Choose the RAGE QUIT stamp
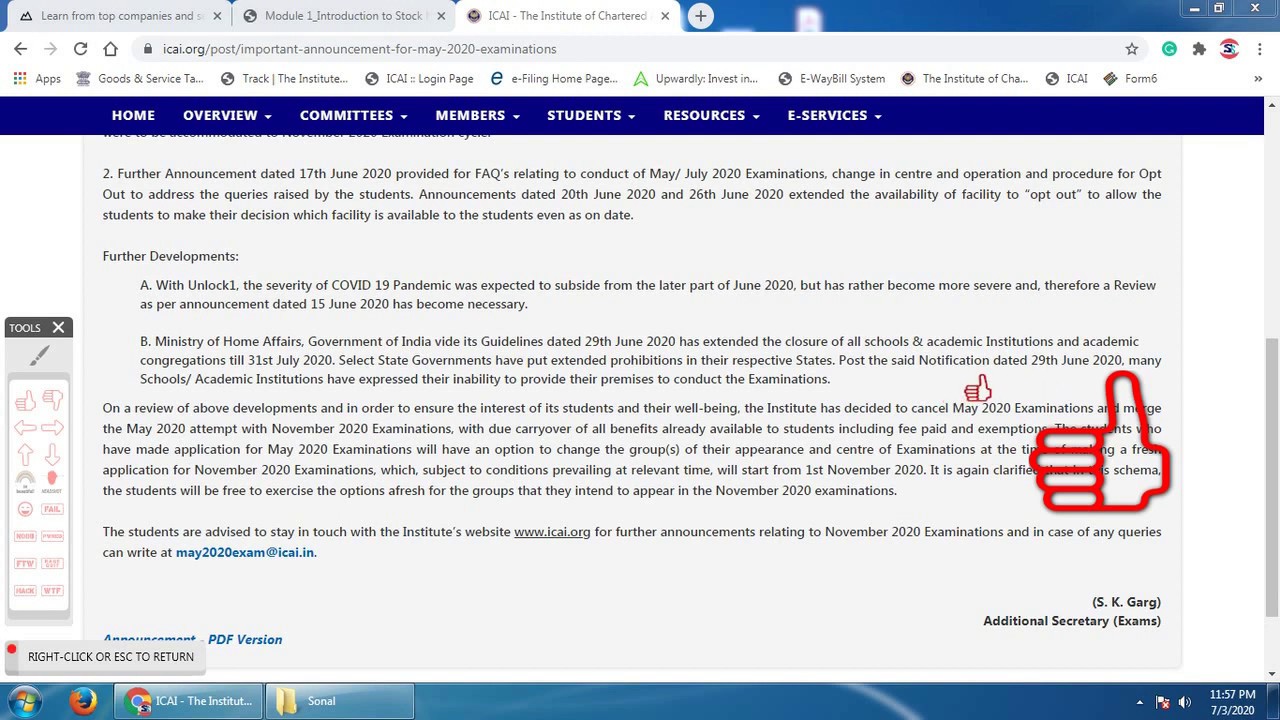Viewport: 1280px width, 720px height. [53, 563]
